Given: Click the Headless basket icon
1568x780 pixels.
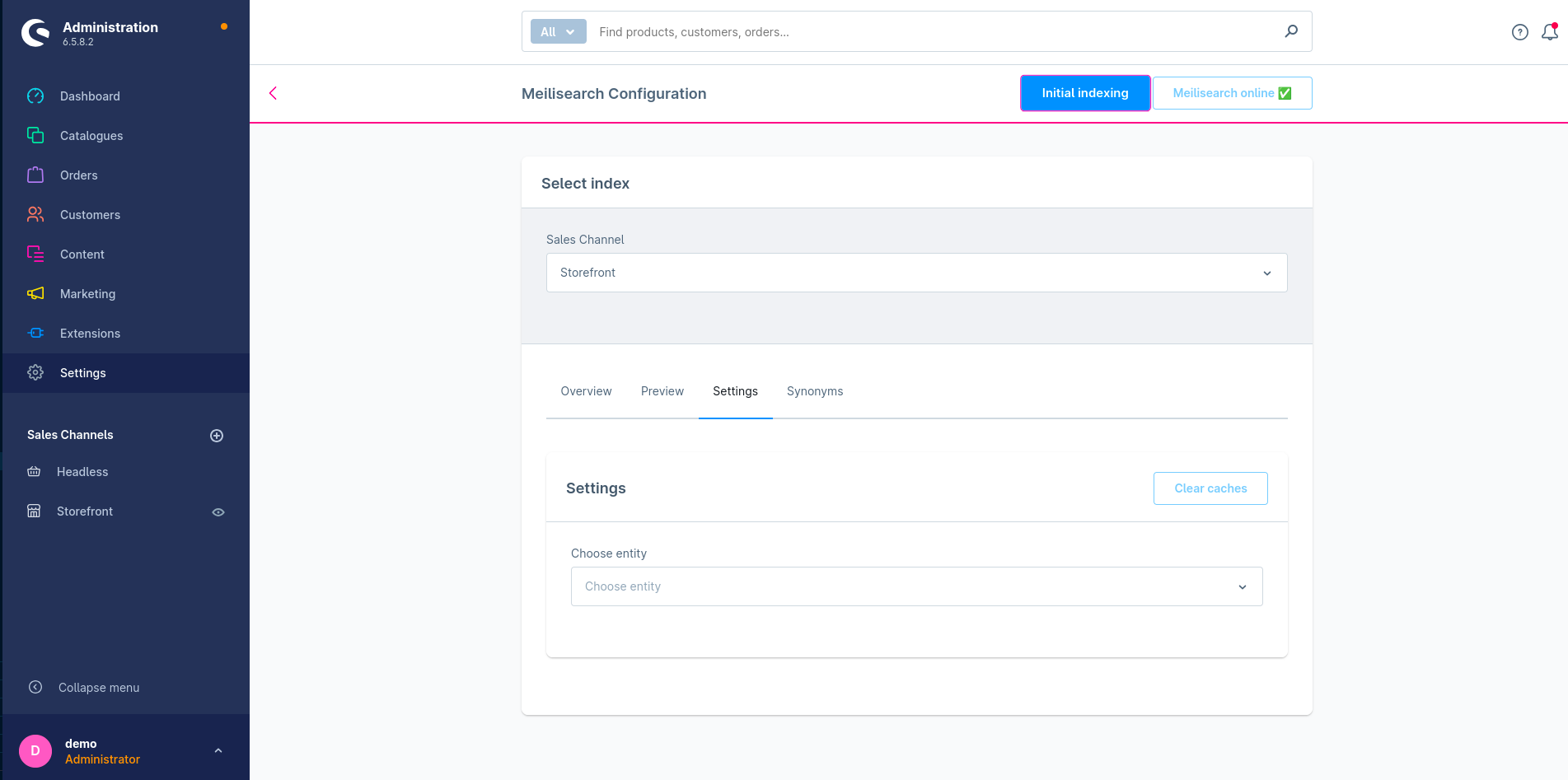Looking at the screenshot, I should 34,472.
